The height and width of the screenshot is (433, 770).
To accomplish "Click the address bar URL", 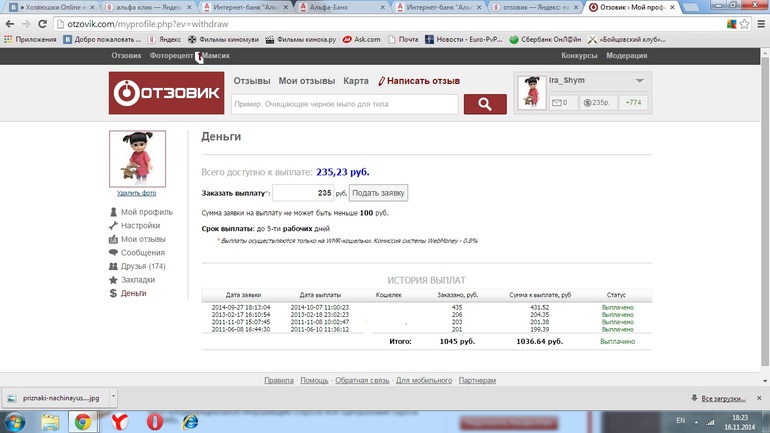I will tap(148, 24).
